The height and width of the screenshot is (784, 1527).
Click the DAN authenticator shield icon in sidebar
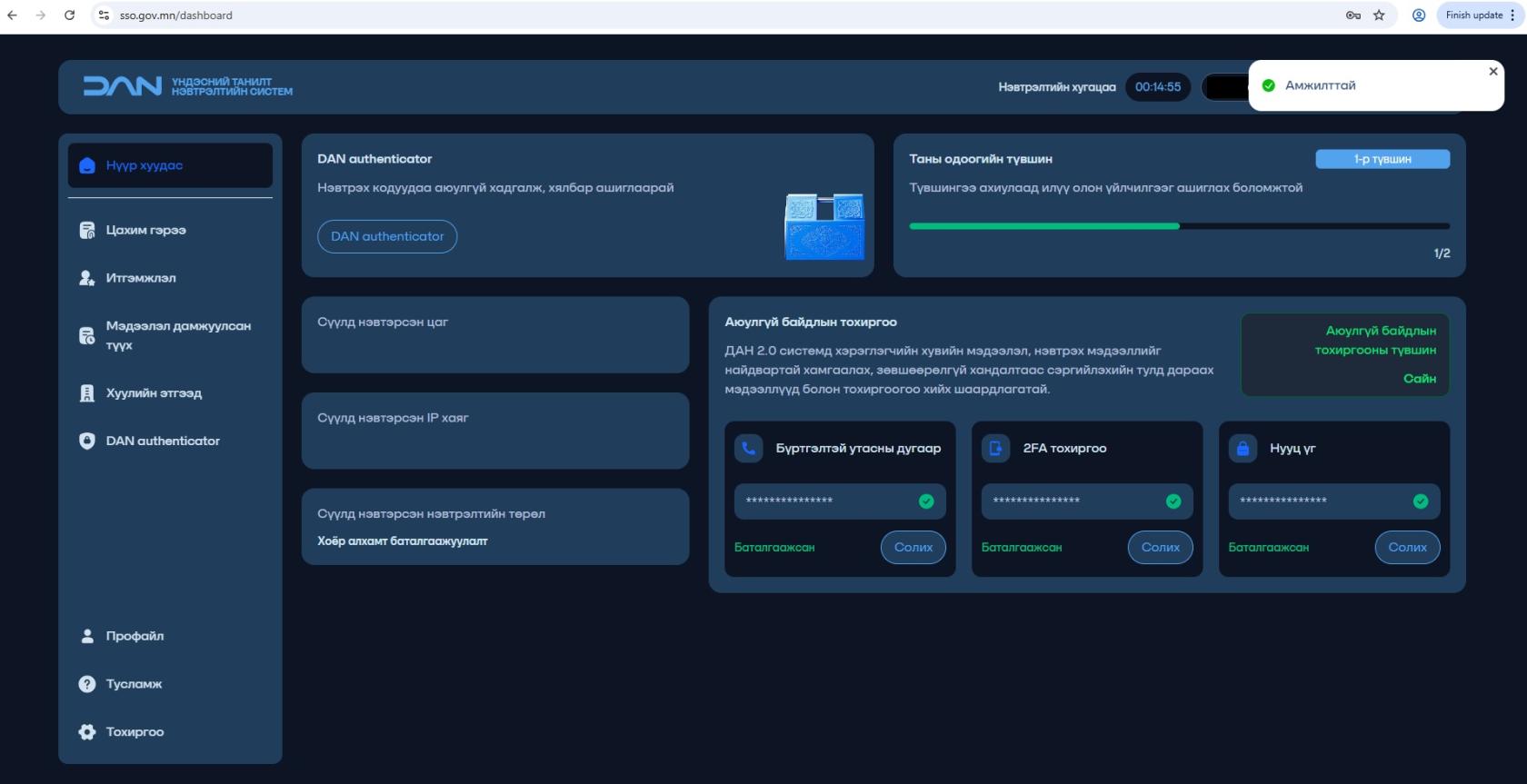click(87, 441)
